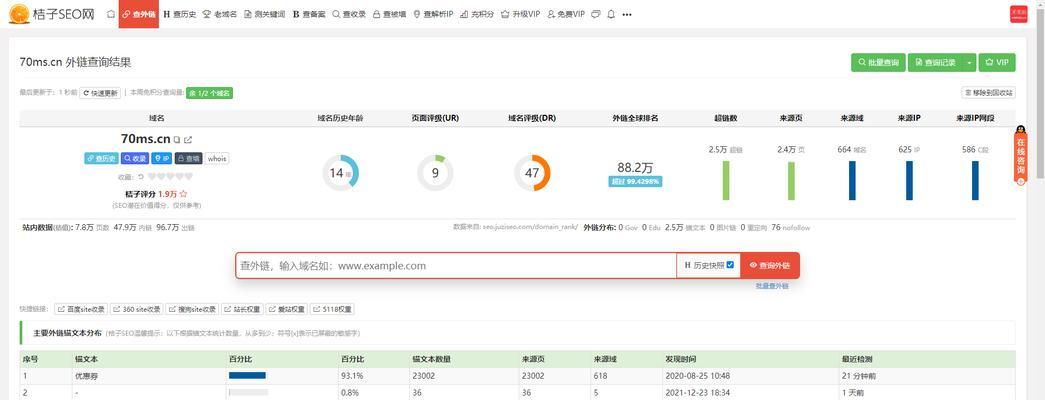Image resolution: width=1045 pixels, height=400 pixels.
Task: Click anchor text 优惠券 in table
Action: point(87,376)
